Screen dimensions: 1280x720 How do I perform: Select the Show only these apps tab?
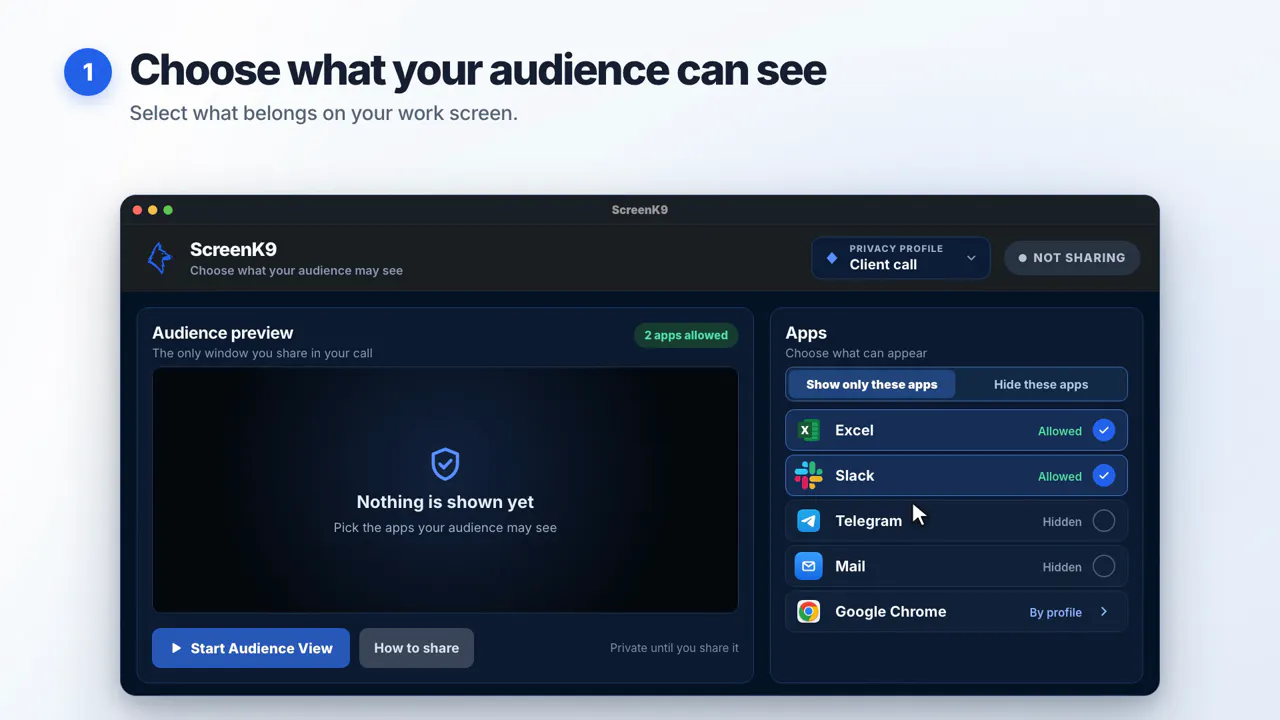872,385
